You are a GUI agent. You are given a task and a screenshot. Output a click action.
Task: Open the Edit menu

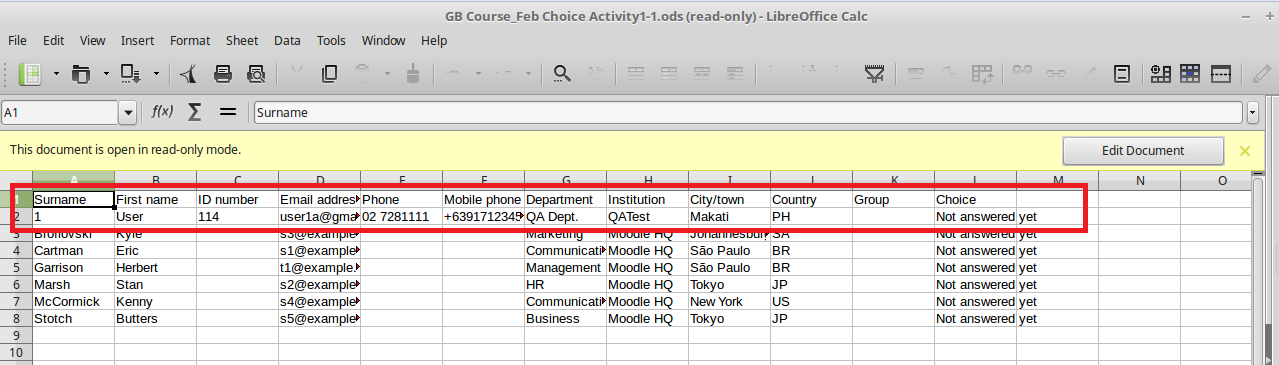pos(53,41)
